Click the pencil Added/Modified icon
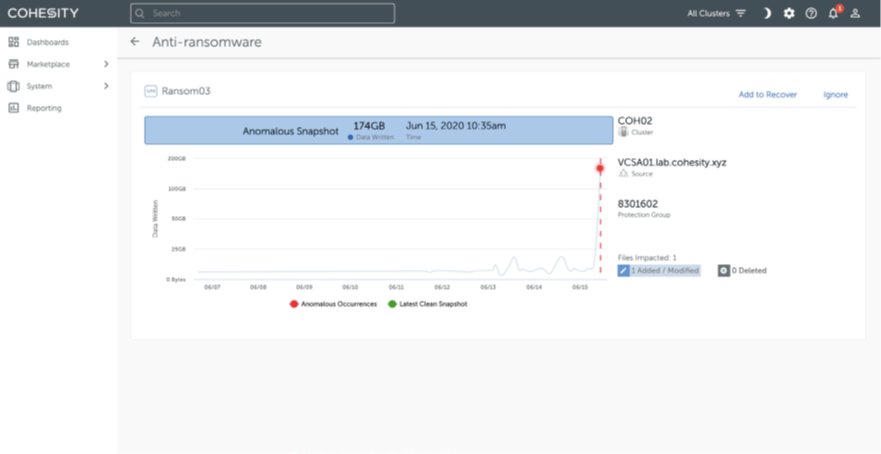 tap(623, 270)
